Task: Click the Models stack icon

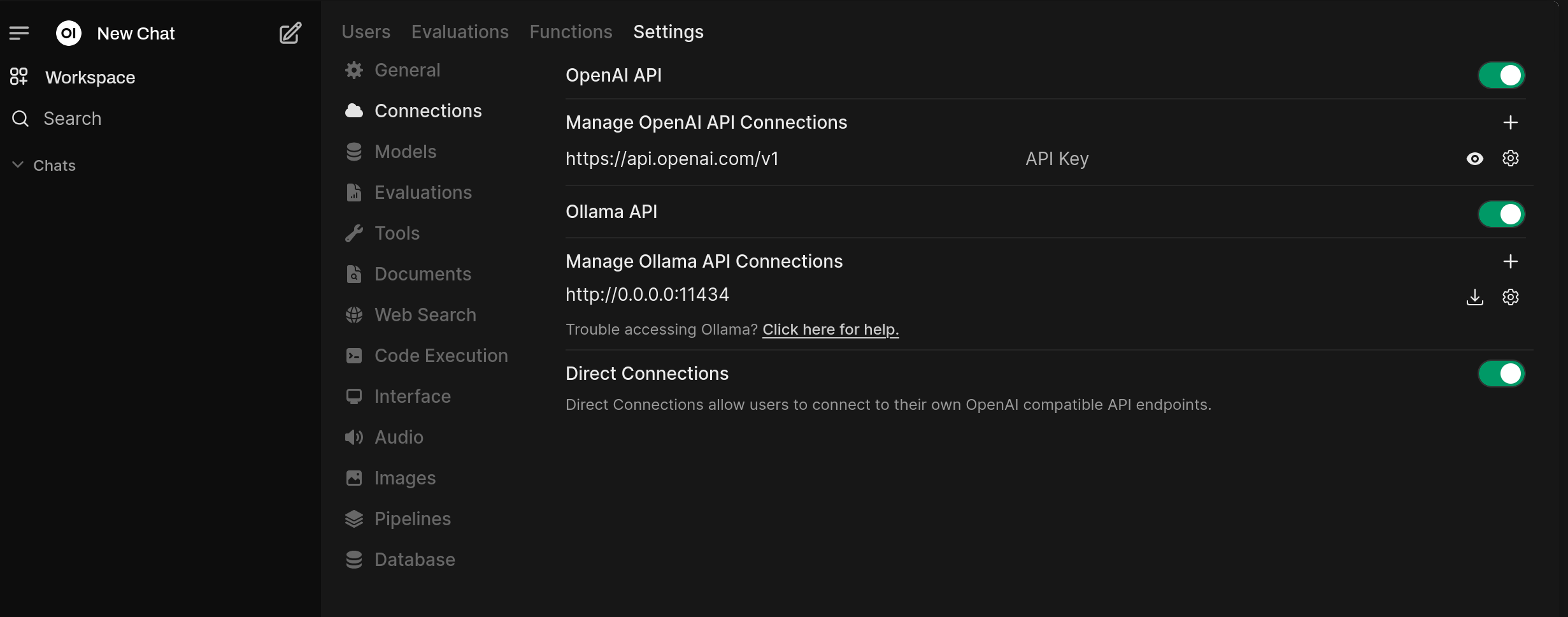Action: coord(354,152)
